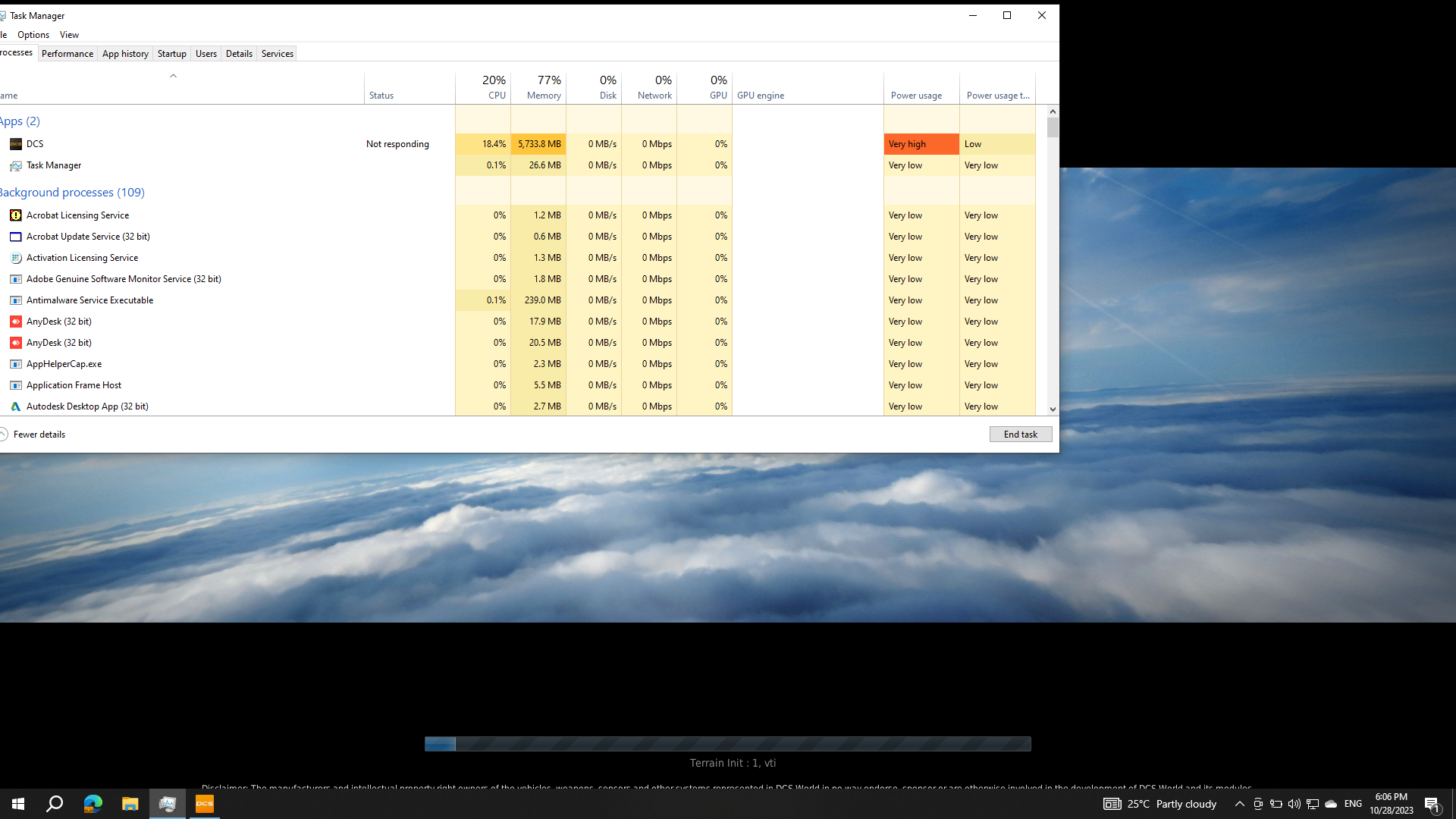This screenshot has height=819, width=1456.
Task: Click the second AnyDesk process icon
Action: (x=15, y=343)
